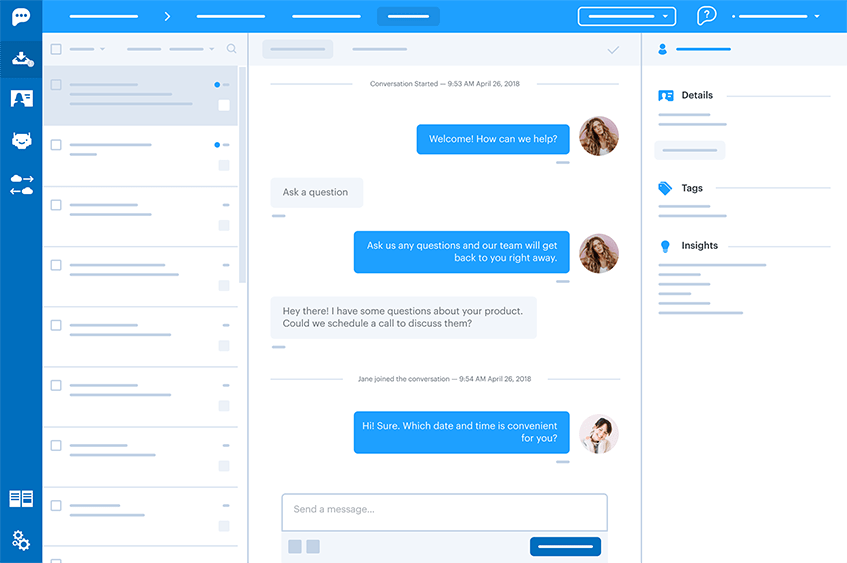The width and height of the screenshot is (847, 563).
Task: Click the "Ask us any questions" message bubble
Action: [461, 252]
